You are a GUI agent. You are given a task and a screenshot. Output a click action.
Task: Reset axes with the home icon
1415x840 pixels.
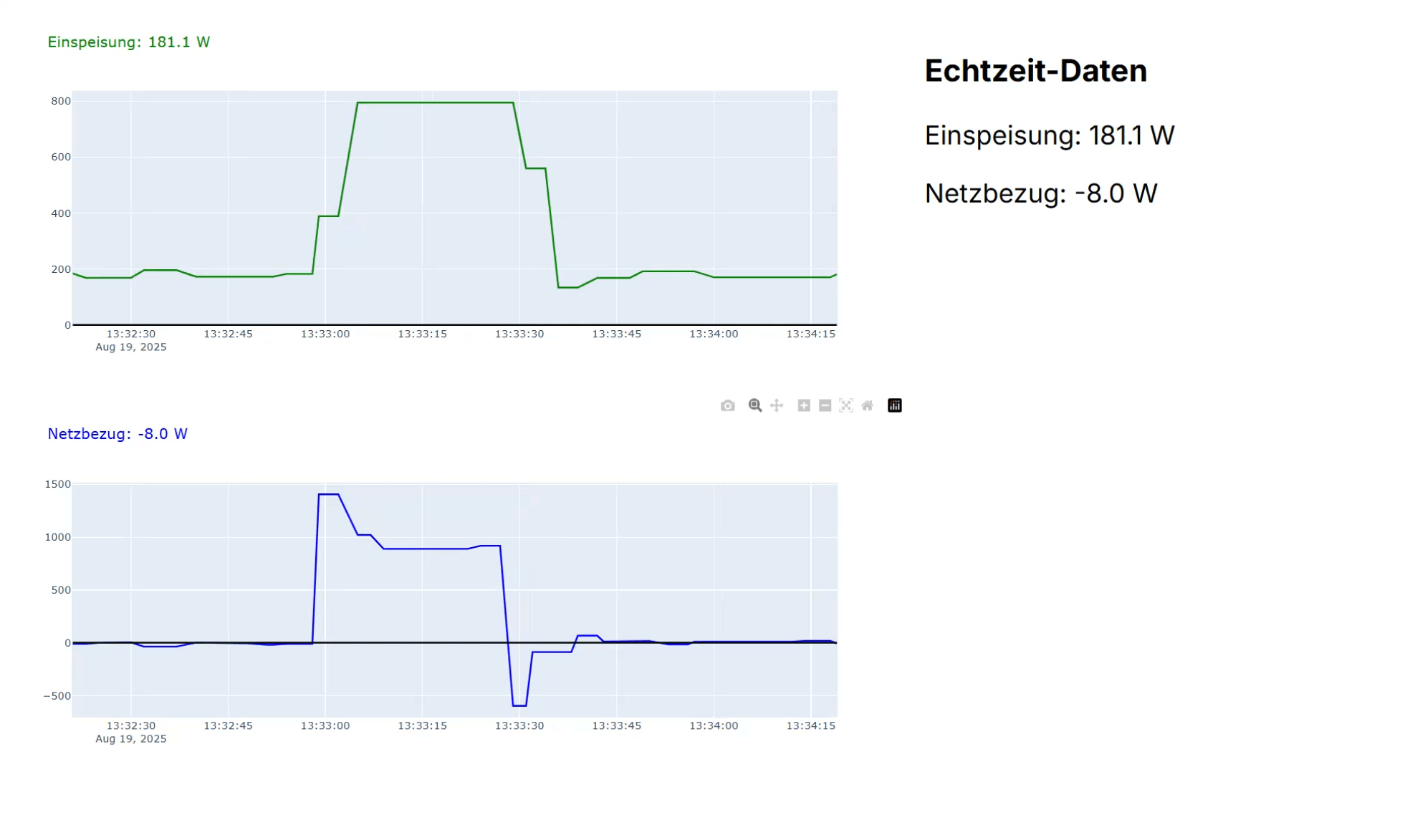(867, 406)
